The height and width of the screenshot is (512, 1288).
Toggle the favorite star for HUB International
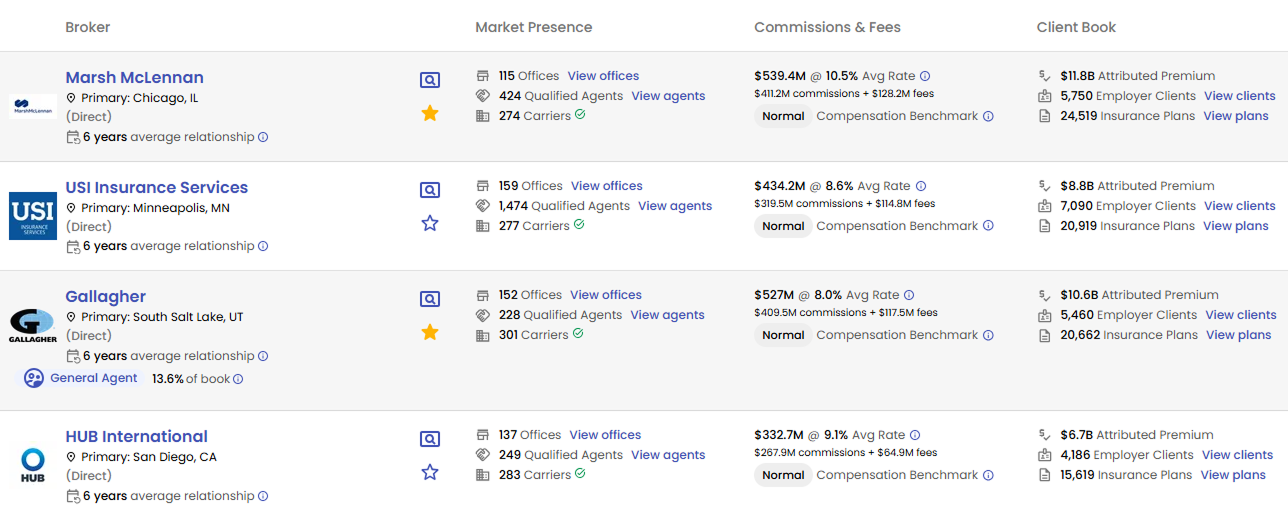point(430,472)
